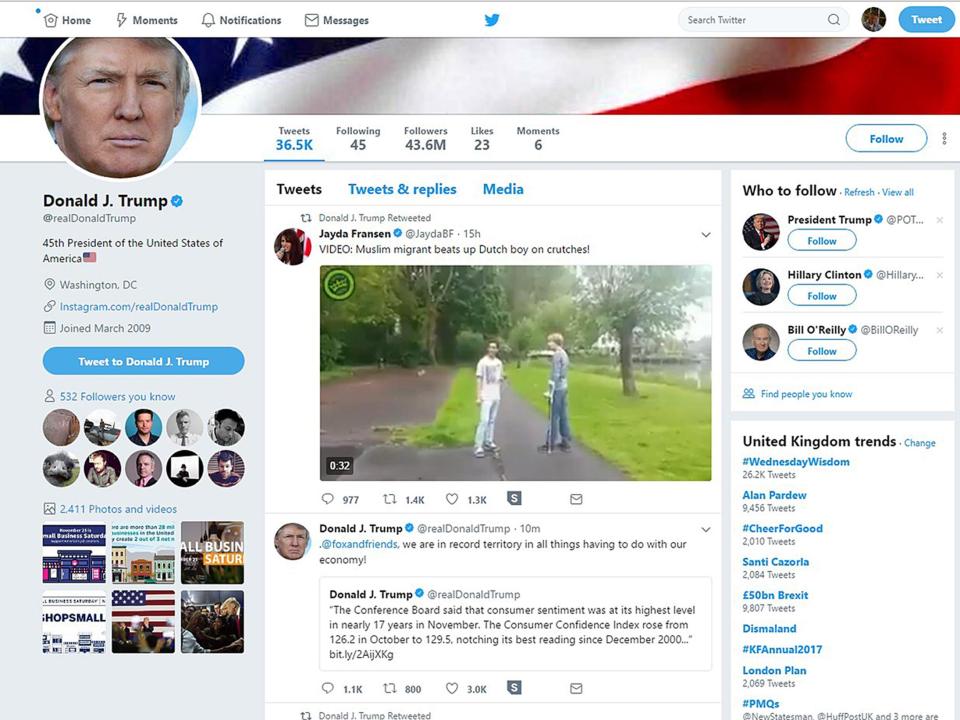The width and height of the screenshot is (960, 720).
Task: Open Santi Cazorla trend
Action: point(776,561)
